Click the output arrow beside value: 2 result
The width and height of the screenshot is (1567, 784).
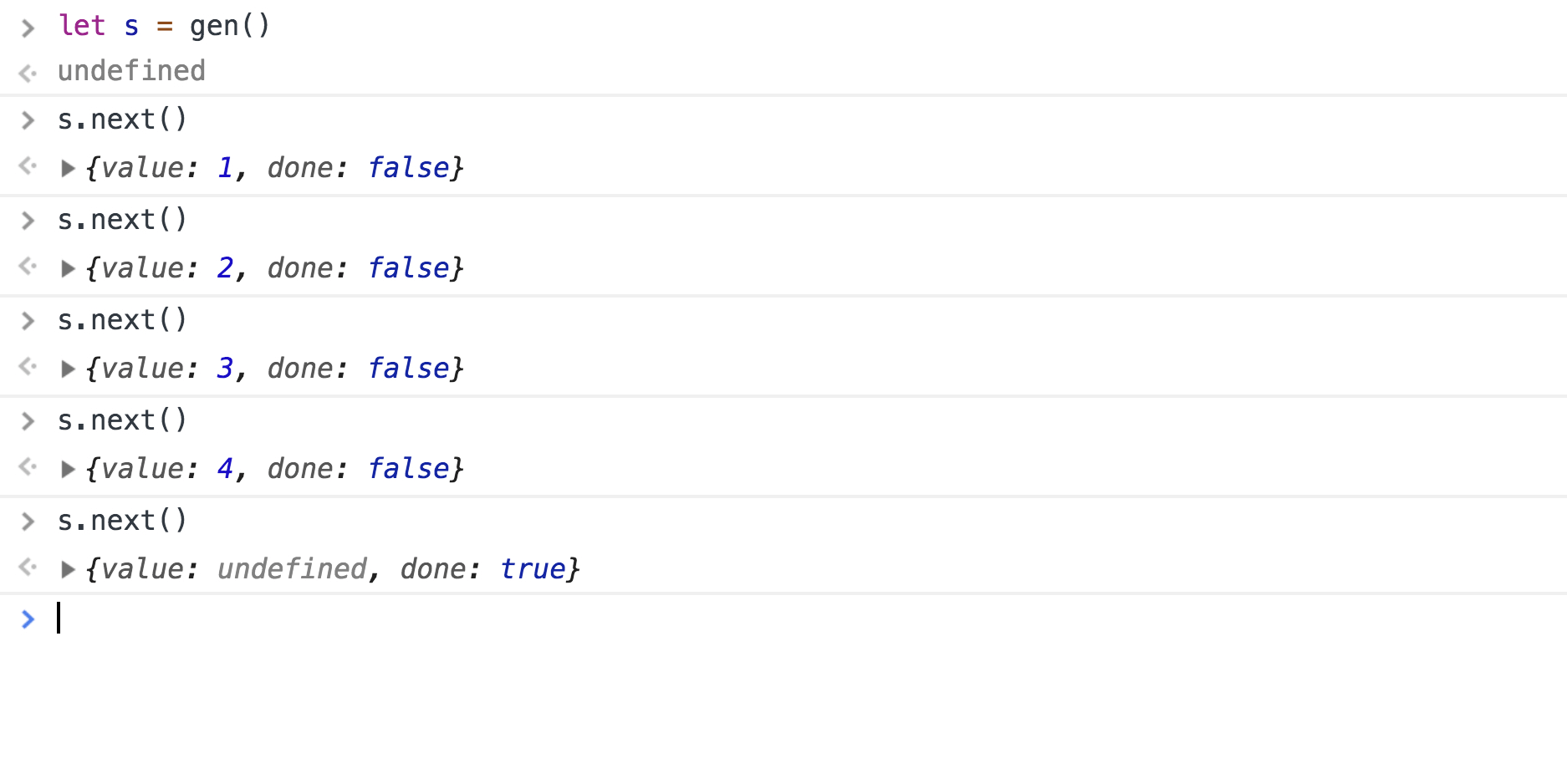click(x=28, y=266)
